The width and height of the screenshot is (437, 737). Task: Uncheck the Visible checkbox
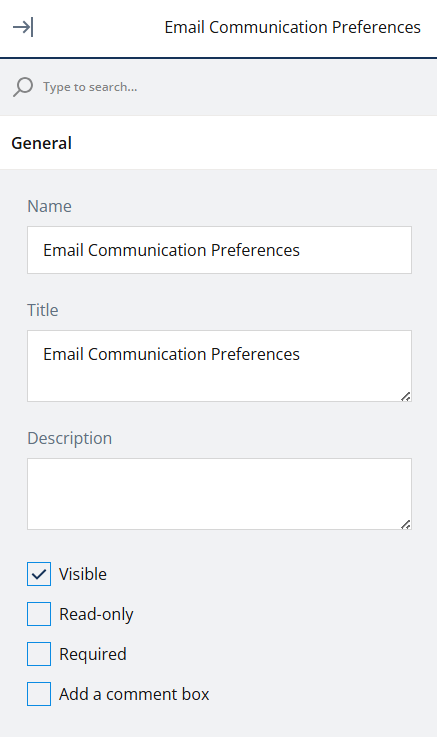point(39,574)
